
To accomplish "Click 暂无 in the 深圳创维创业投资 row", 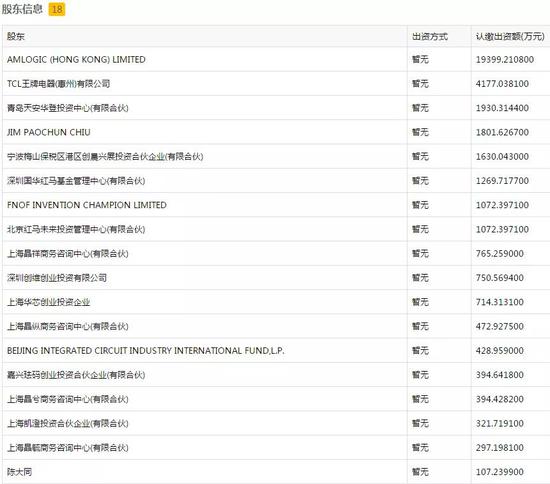I will pyautogui.click(x=420, y=278).
